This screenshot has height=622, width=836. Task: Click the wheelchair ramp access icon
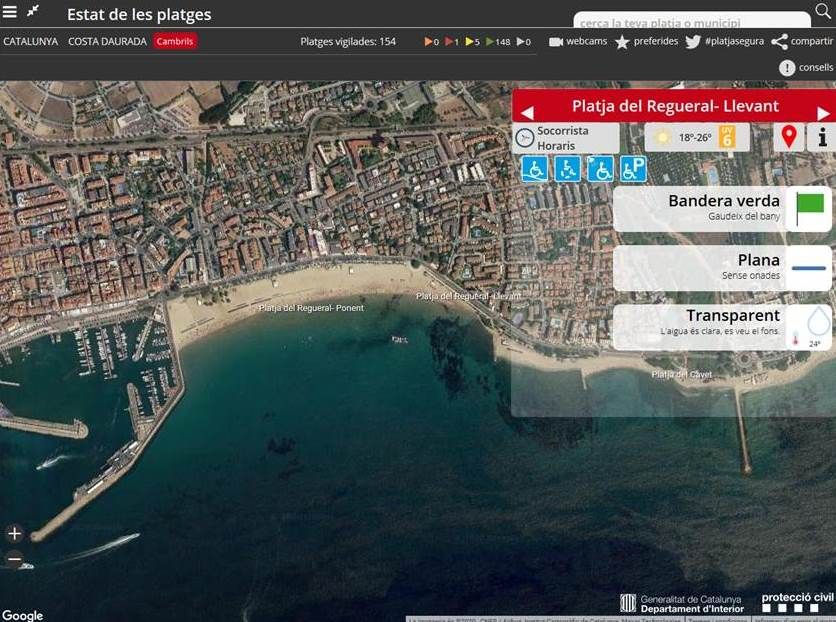[534, 169]
